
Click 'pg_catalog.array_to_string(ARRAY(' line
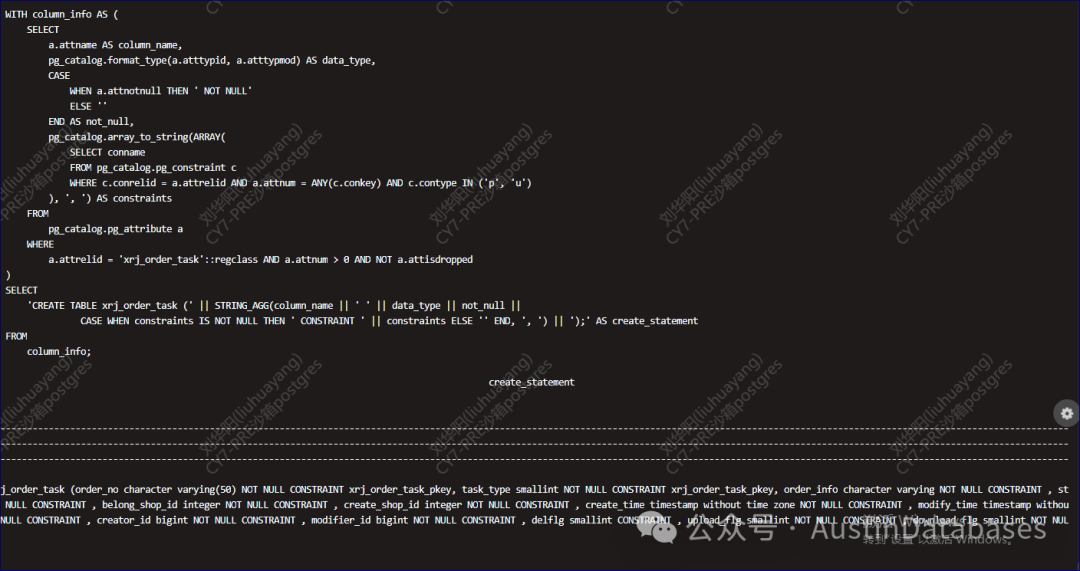(136, 137)
